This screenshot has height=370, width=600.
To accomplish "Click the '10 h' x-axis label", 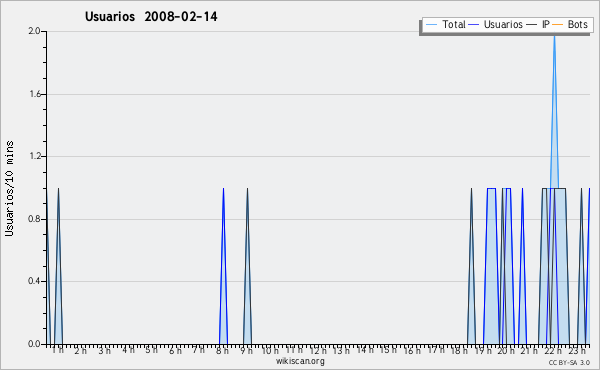I will click(x=270, y=350).
